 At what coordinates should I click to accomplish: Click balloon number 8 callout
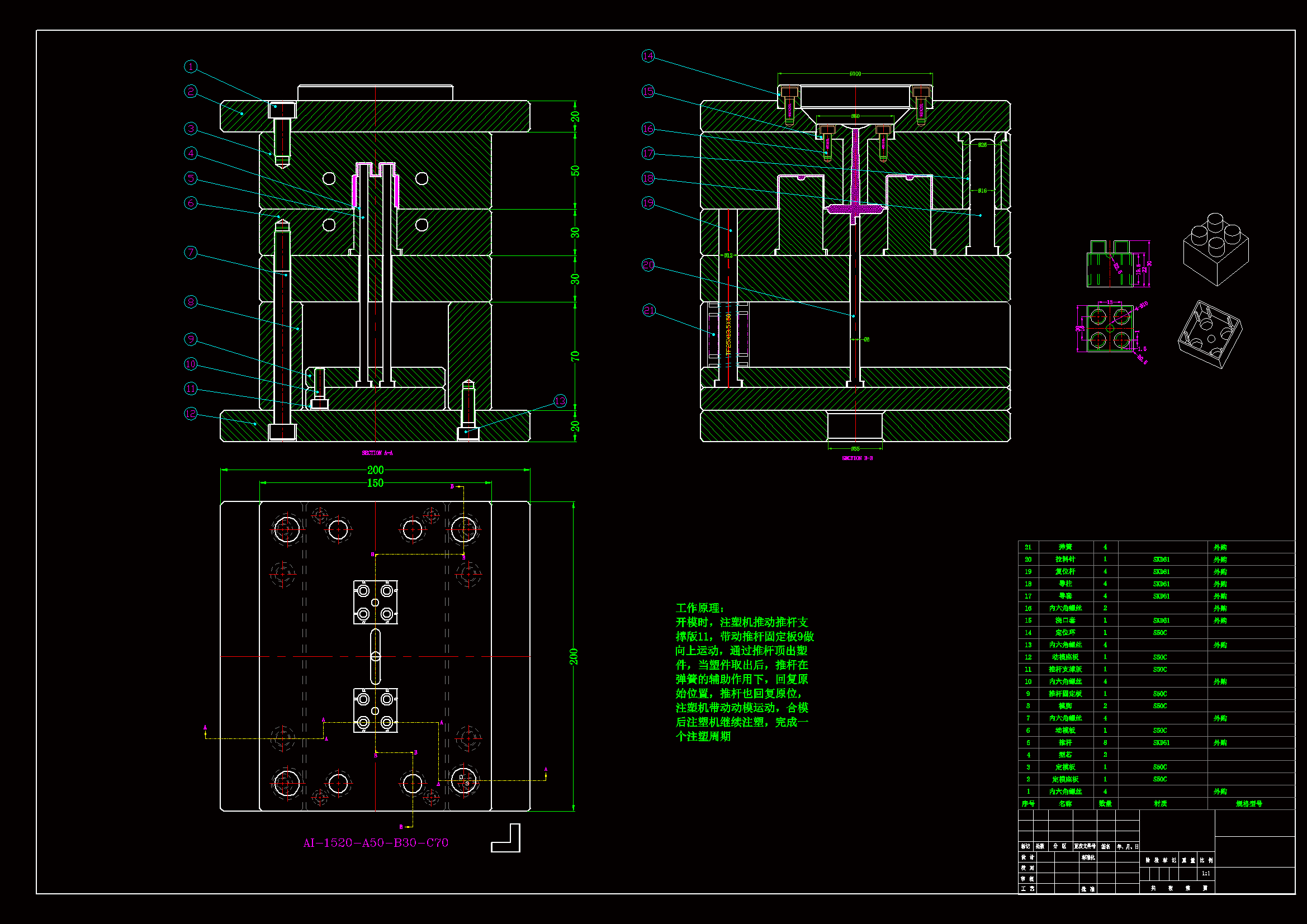(191, 302)
